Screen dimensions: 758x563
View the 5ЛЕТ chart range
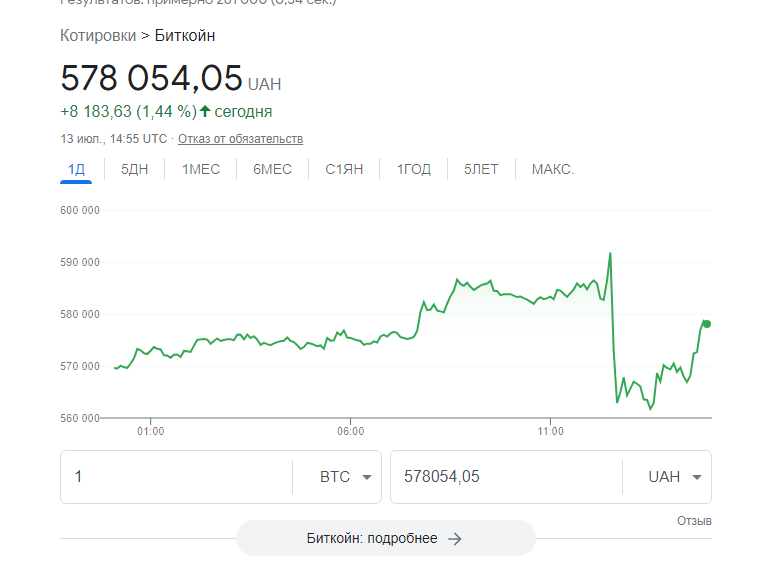click(x=480, y=169)
